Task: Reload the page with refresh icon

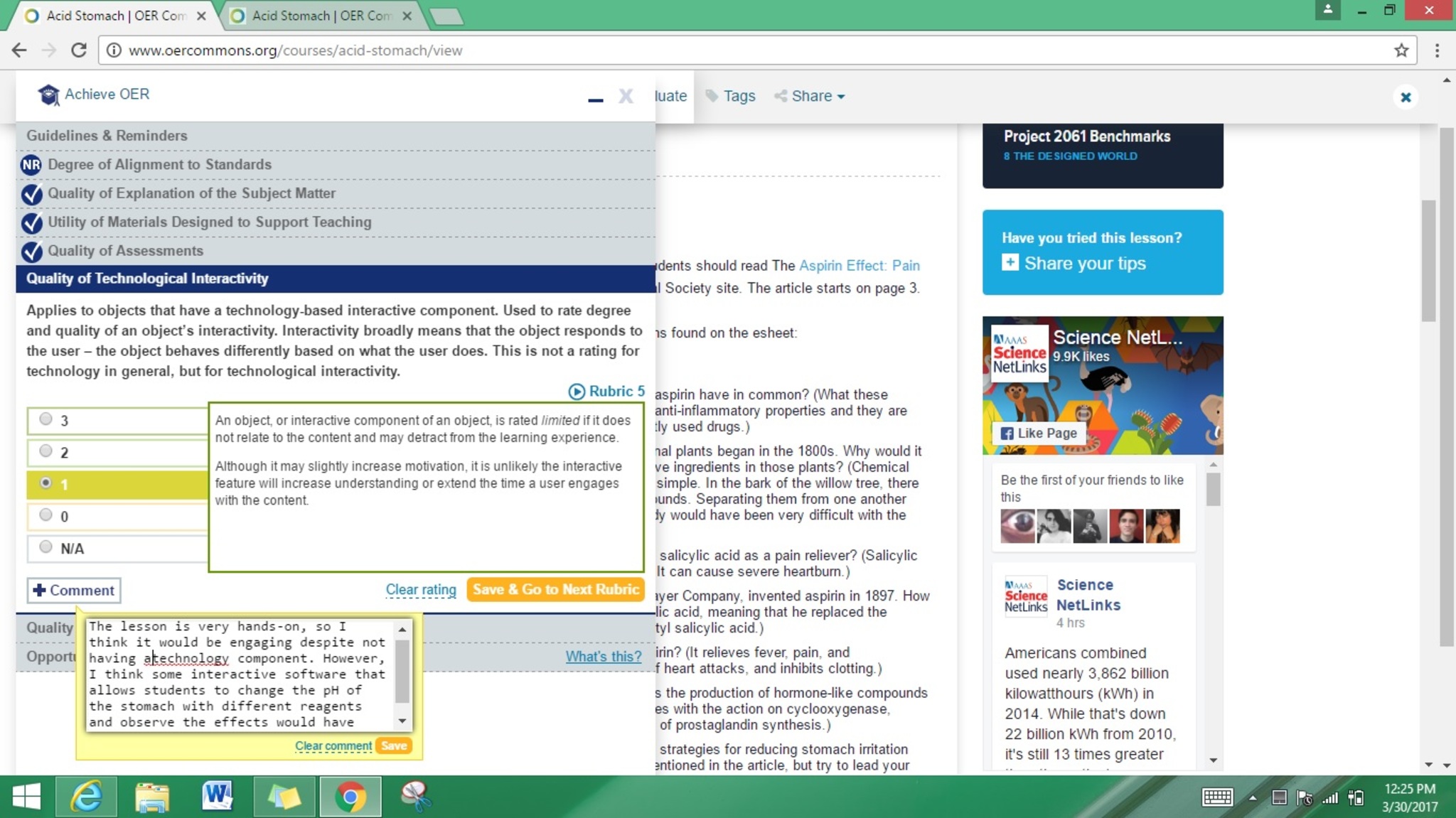Action: tap(79, 50)
